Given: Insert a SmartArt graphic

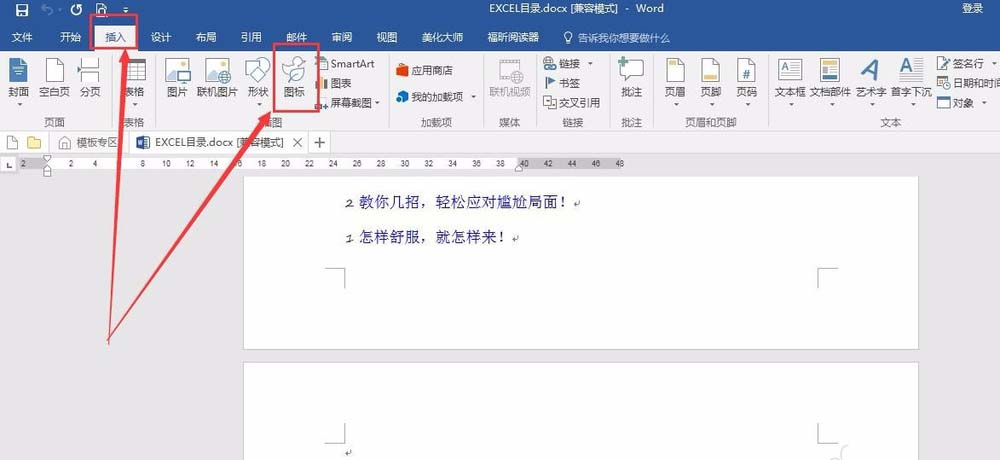Looking at the screenshot, I should pyautogui.click(x=346, y=64).
